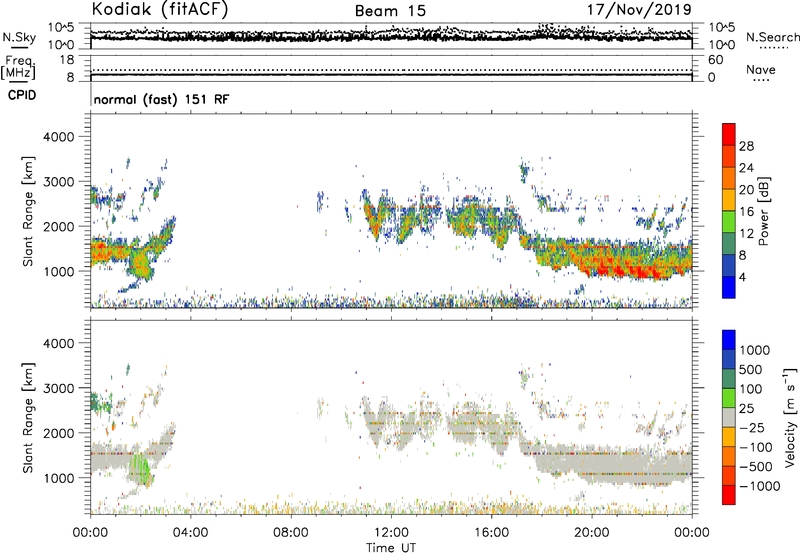Click the yellow segment of Power colorbar

(729, 200)
